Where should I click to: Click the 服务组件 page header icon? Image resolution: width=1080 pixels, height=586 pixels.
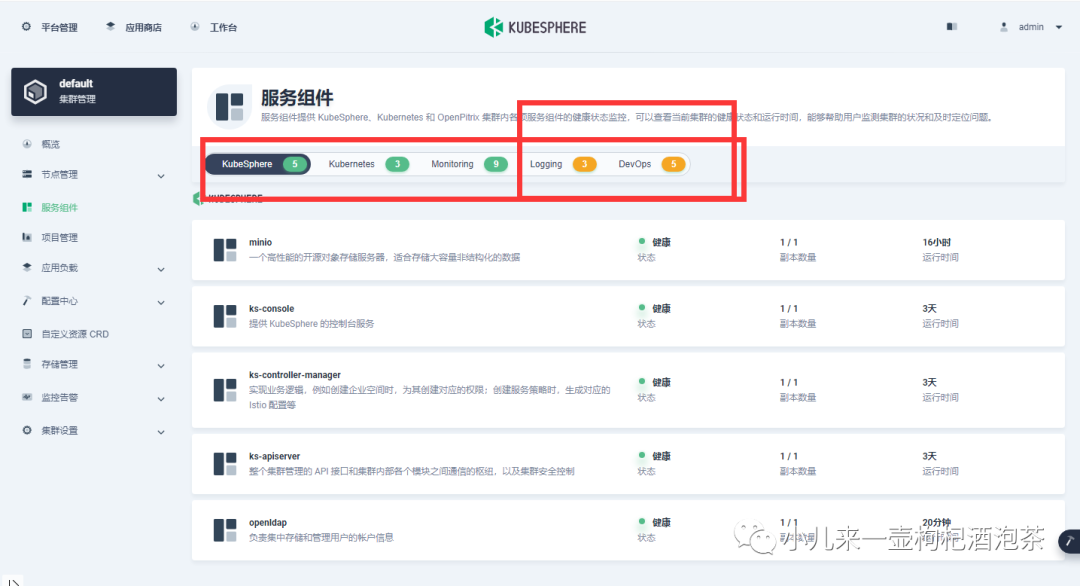coord(229,107)
